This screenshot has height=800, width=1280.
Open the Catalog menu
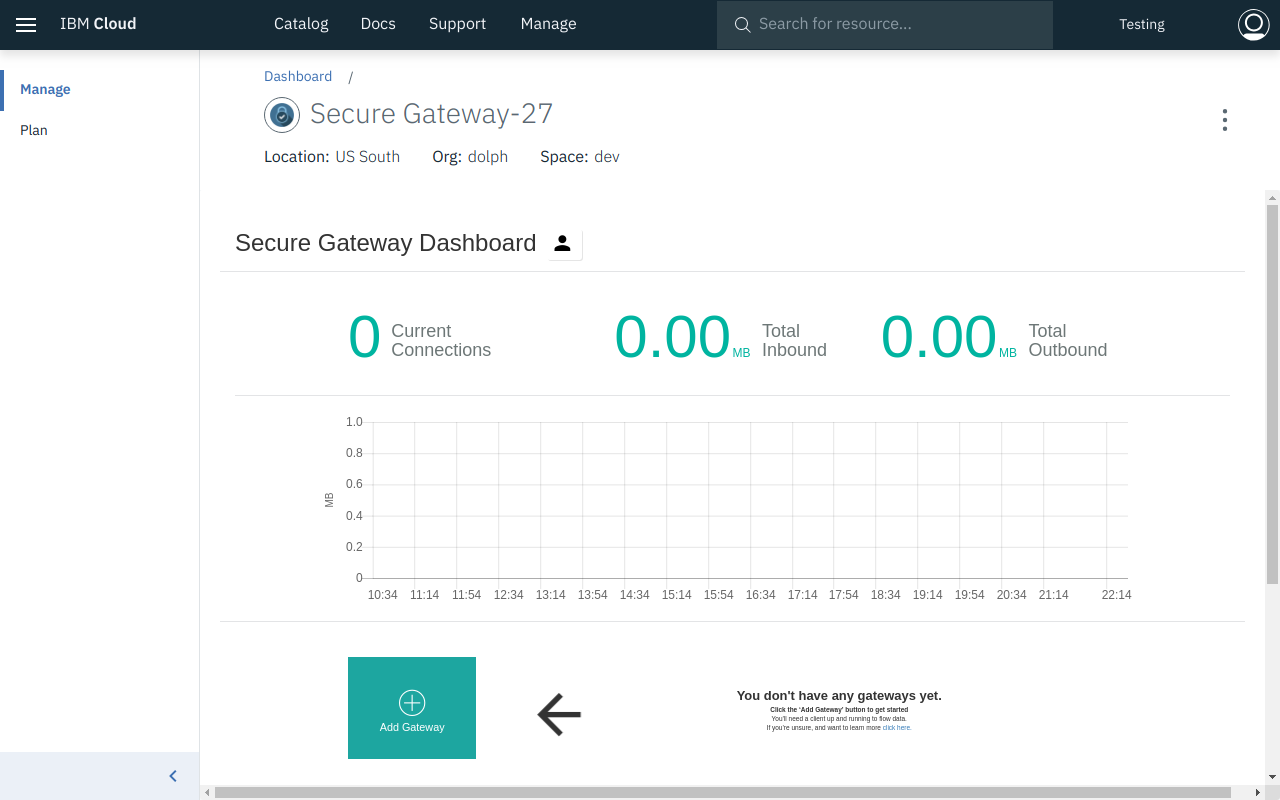[x=301, y=24]
